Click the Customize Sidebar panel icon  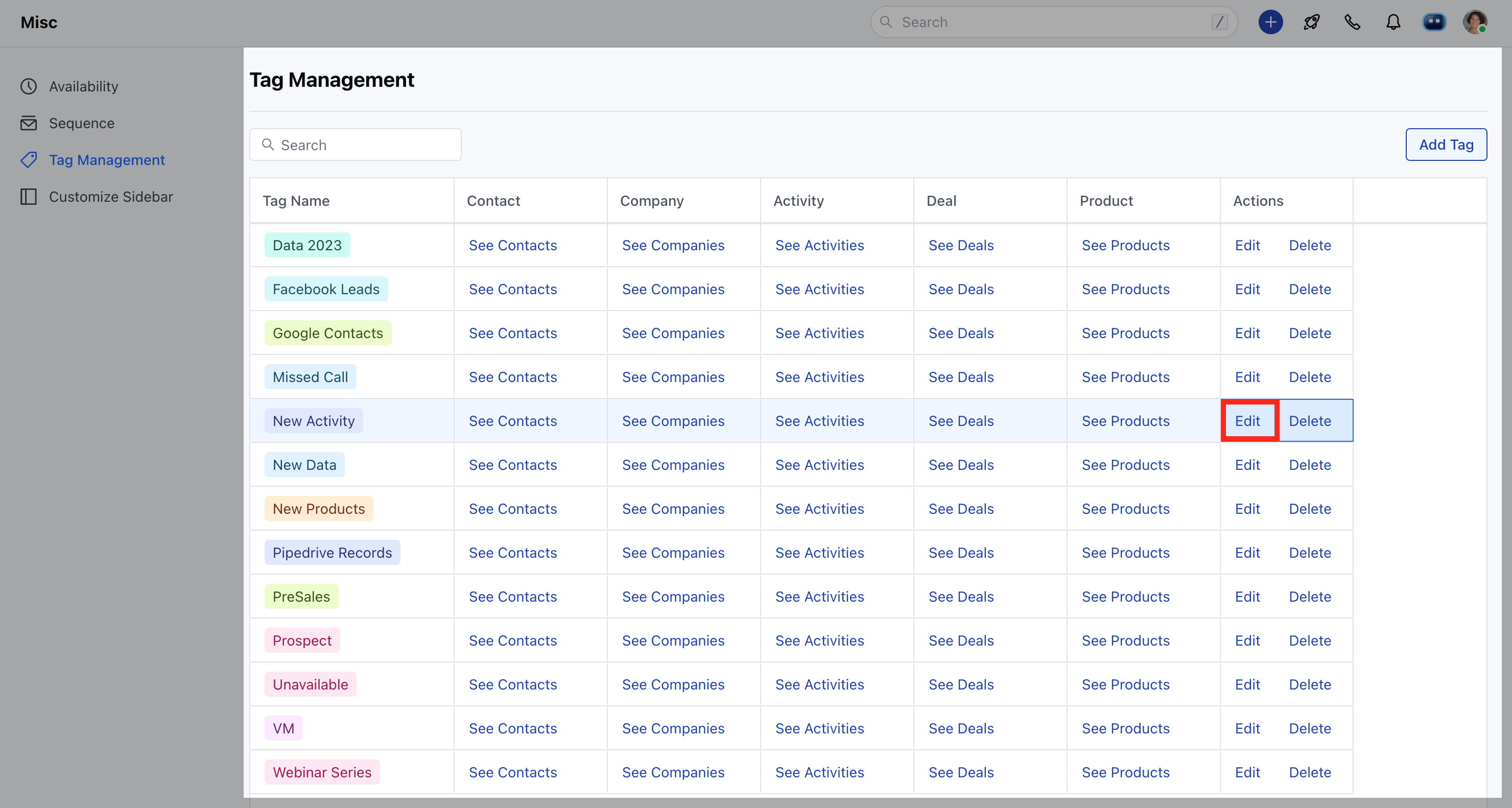(x=28, y=197)
